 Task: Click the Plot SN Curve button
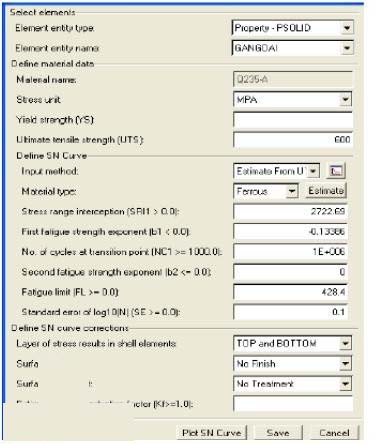click(212, 433)
